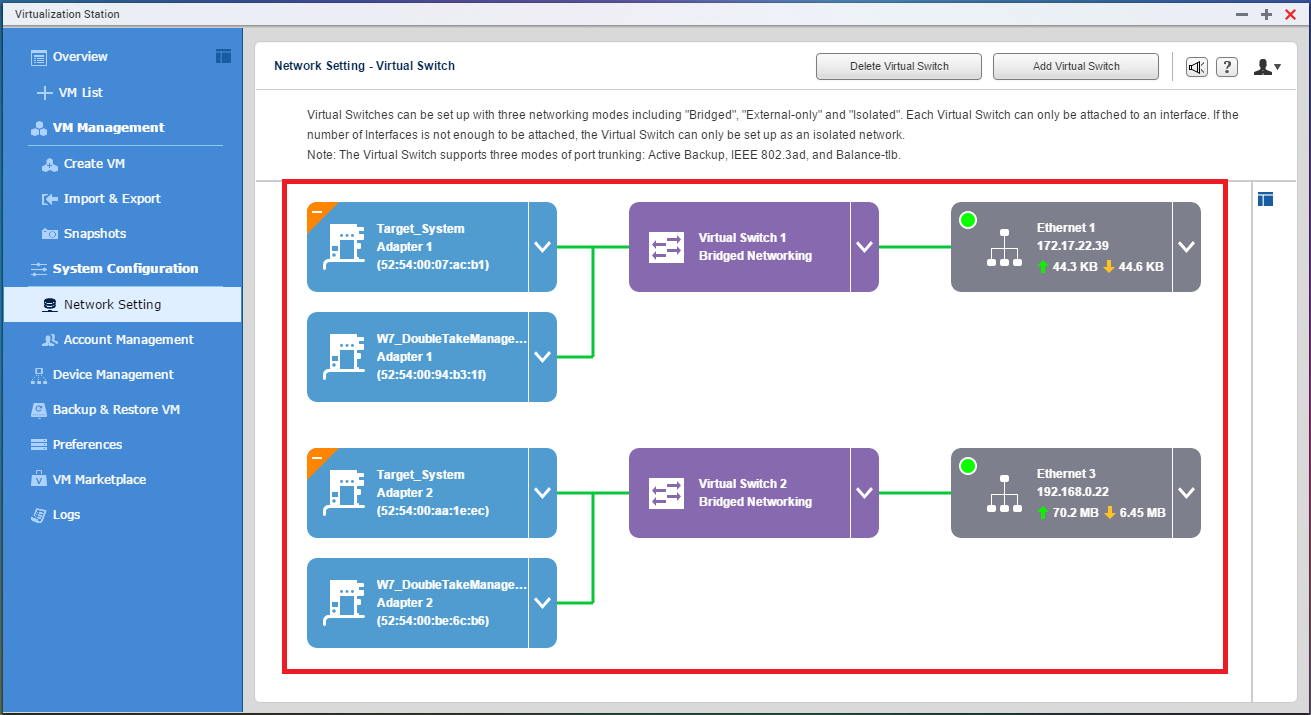Click the Virtual Switch 1 arrows icon
Image resolution: width=1311 pixels, height=715 pixels.
pyautogui.click(x=666, y=247)
